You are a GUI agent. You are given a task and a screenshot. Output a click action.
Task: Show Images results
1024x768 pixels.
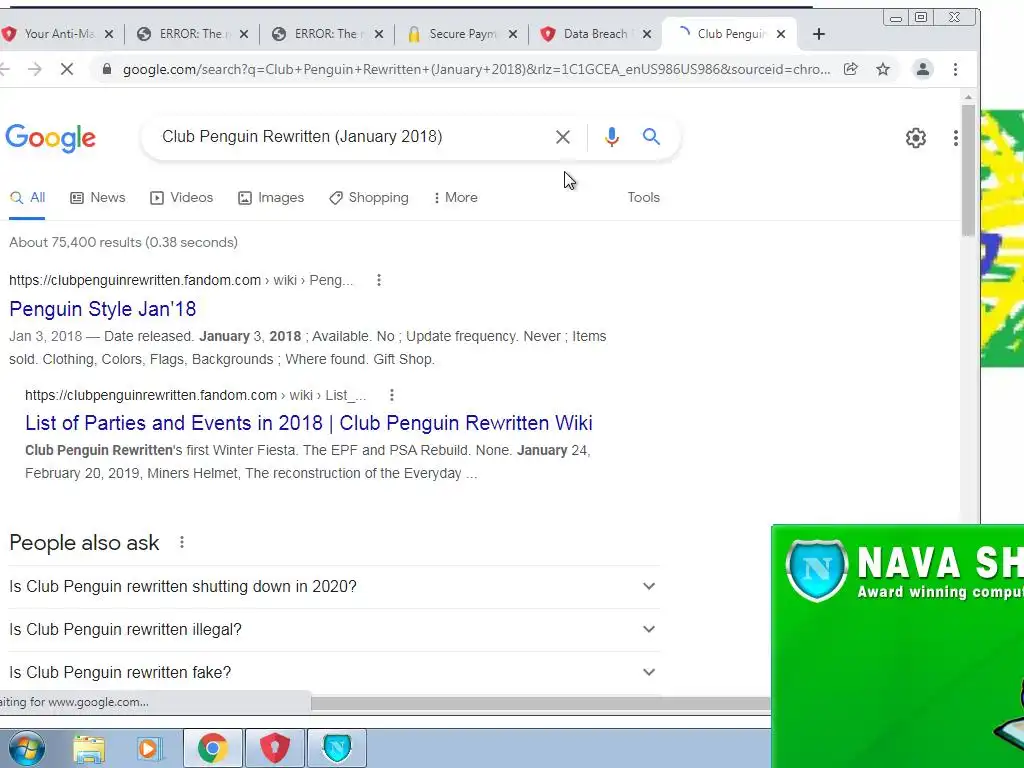271,197
